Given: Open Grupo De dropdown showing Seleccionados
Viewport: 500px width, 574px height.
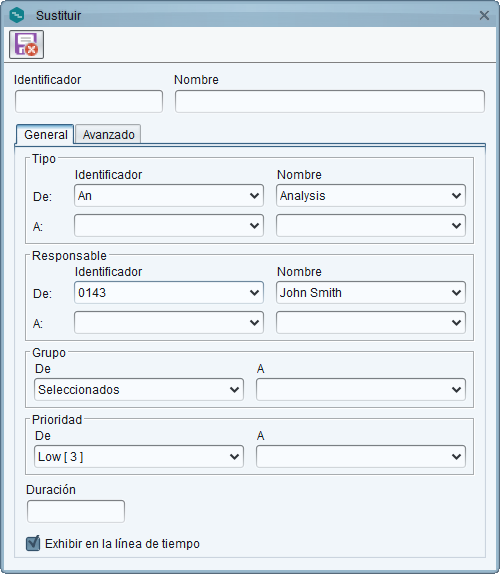Looking at the screenshot, I should point(139,390).
